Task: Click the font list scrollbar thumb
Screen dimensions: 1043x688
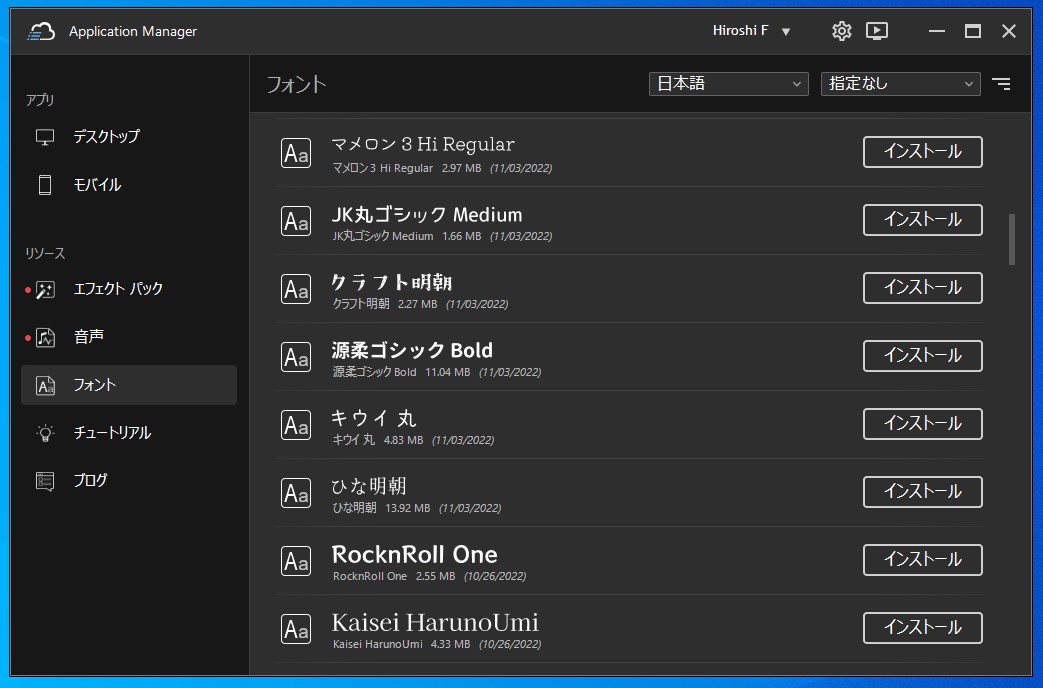Action: (1012, 239)
